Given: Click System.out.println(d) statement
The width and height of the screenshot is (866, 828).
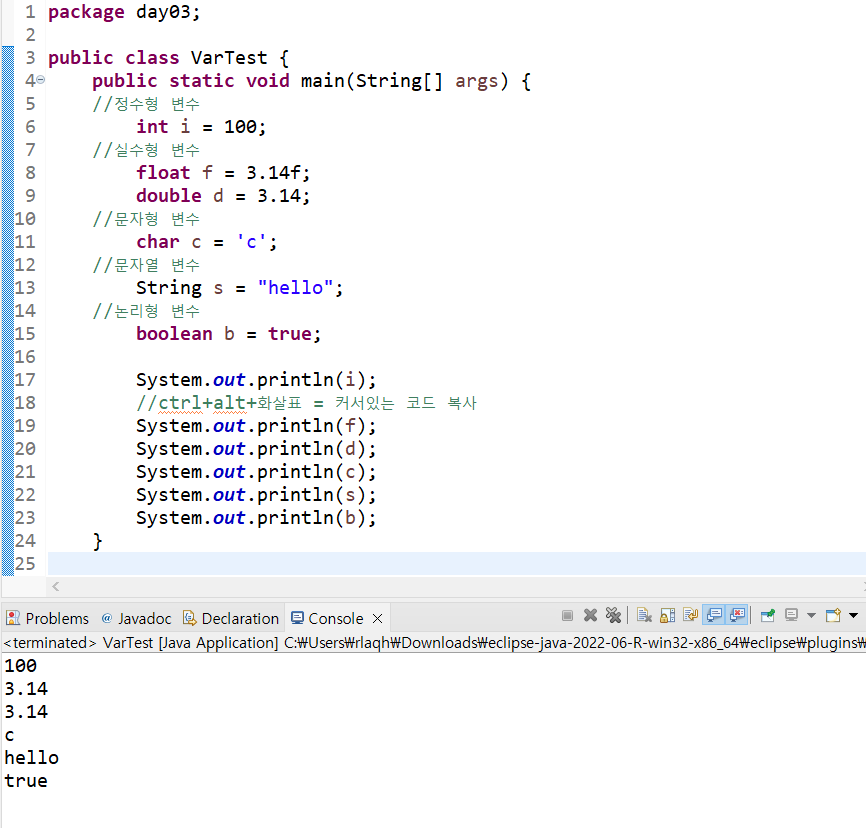Looking at the screenshot, I should tap(256, 449).
